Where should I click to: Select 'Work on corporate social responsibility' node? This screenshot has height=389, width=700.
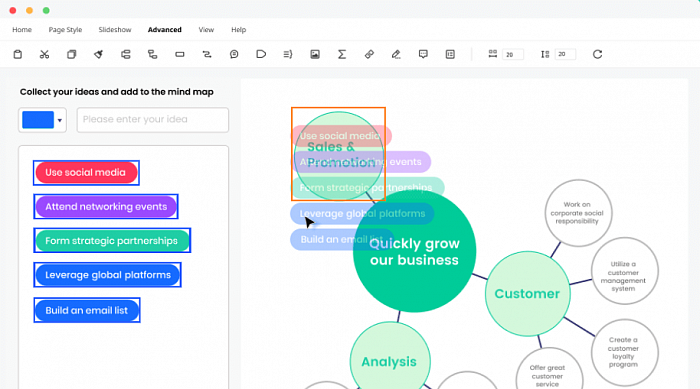point(578,213)
